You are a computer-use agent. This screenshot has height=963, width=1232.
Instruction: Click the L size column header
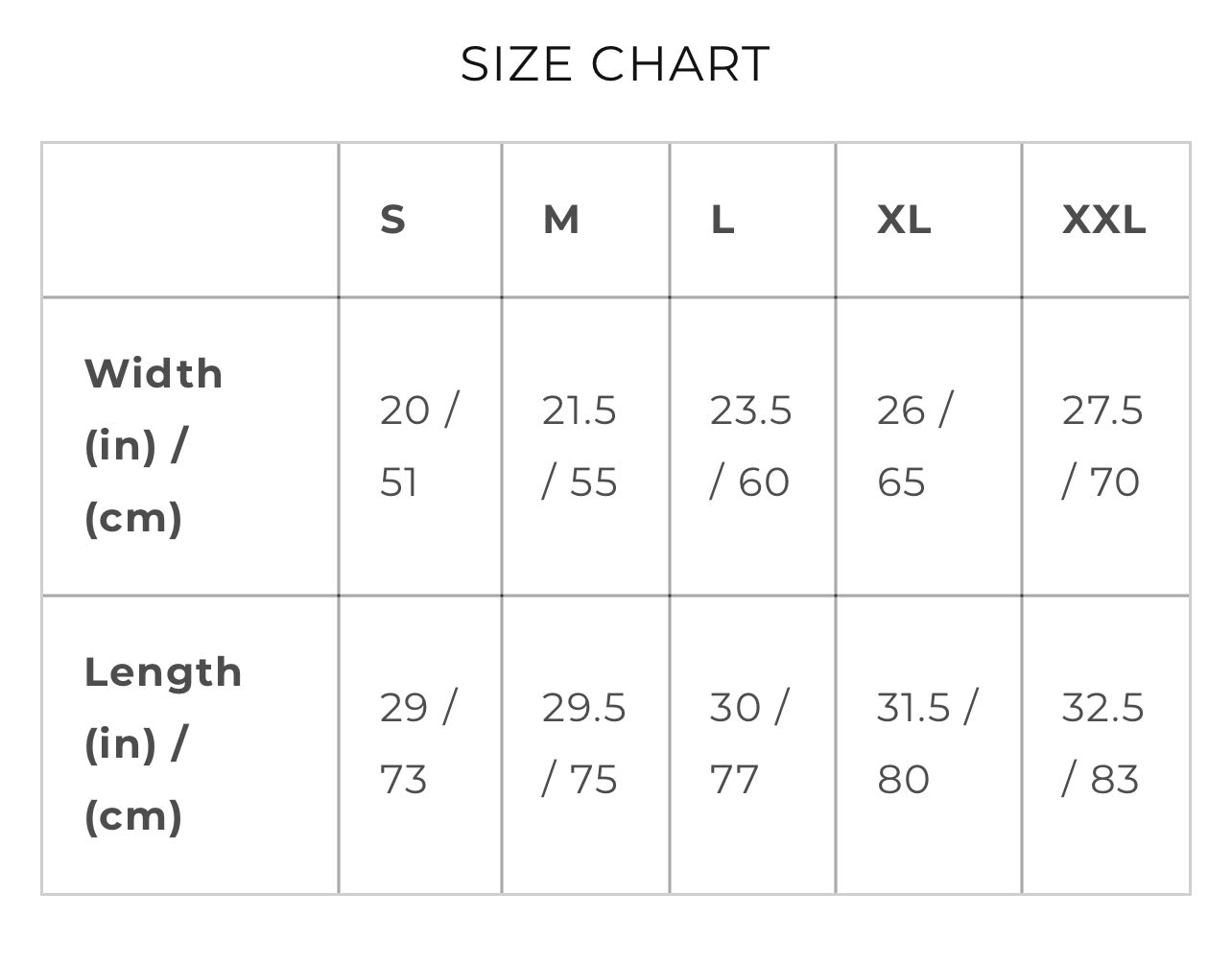click(x=723, y=220)
